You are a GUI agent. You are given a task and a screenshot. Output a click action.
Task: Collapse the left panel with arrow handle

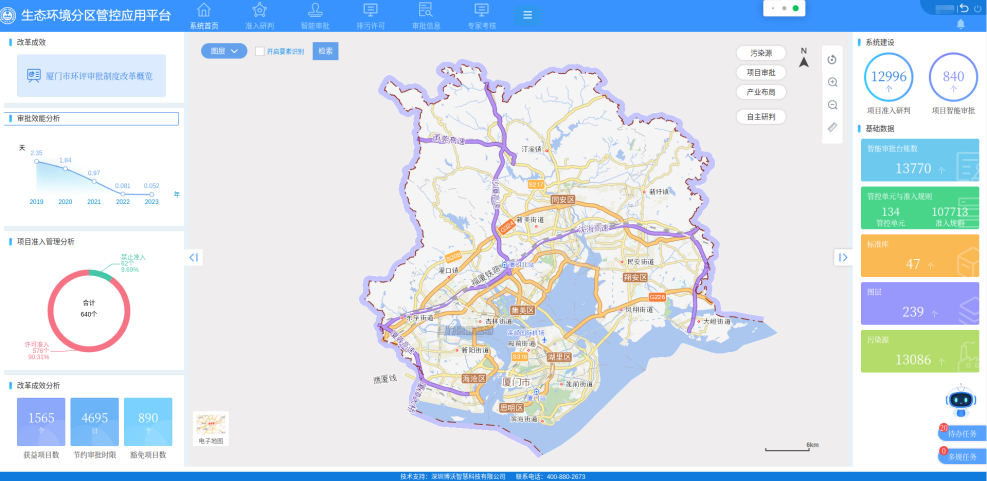(x=194, y=258)
